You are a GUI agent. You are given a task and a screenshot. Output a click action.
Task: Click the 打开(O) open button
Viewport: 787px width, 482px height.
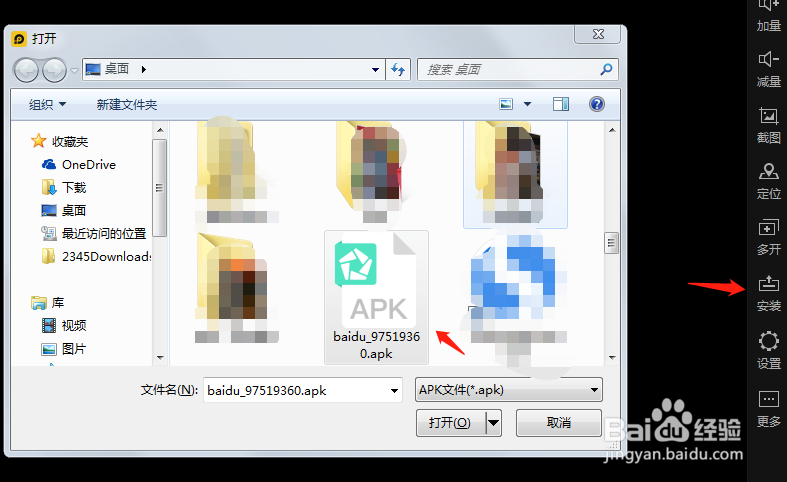(x=451, y=423)
